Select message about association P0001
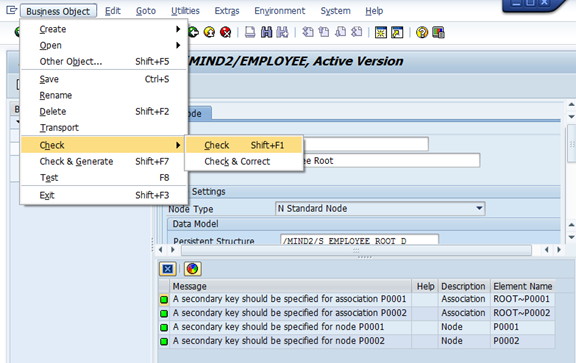The height and width of the screenshot is (363, 576). pyautogui.click(x=289, y=299)
